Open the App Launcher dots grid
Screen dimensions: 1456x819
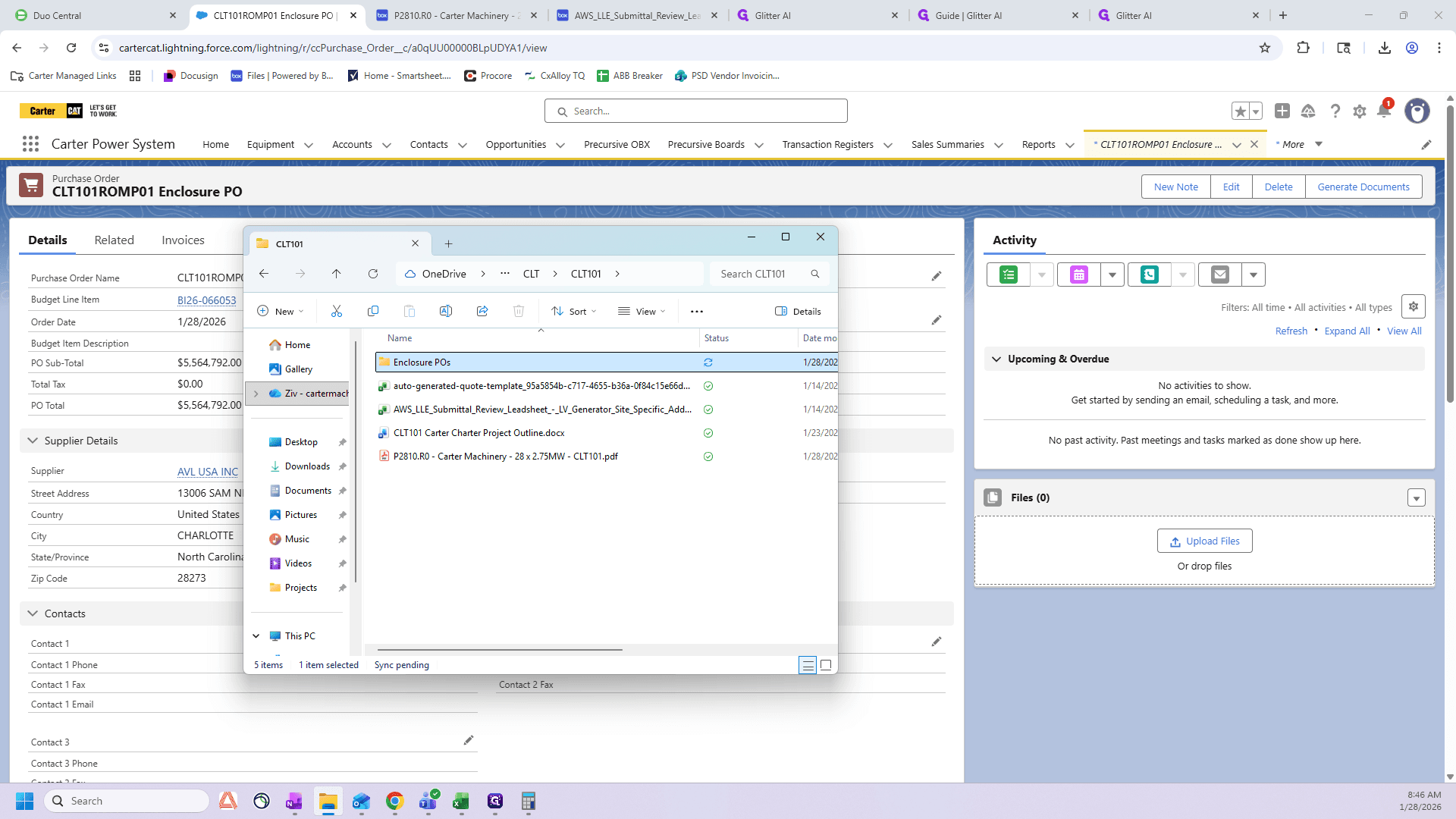coord(30,144)
